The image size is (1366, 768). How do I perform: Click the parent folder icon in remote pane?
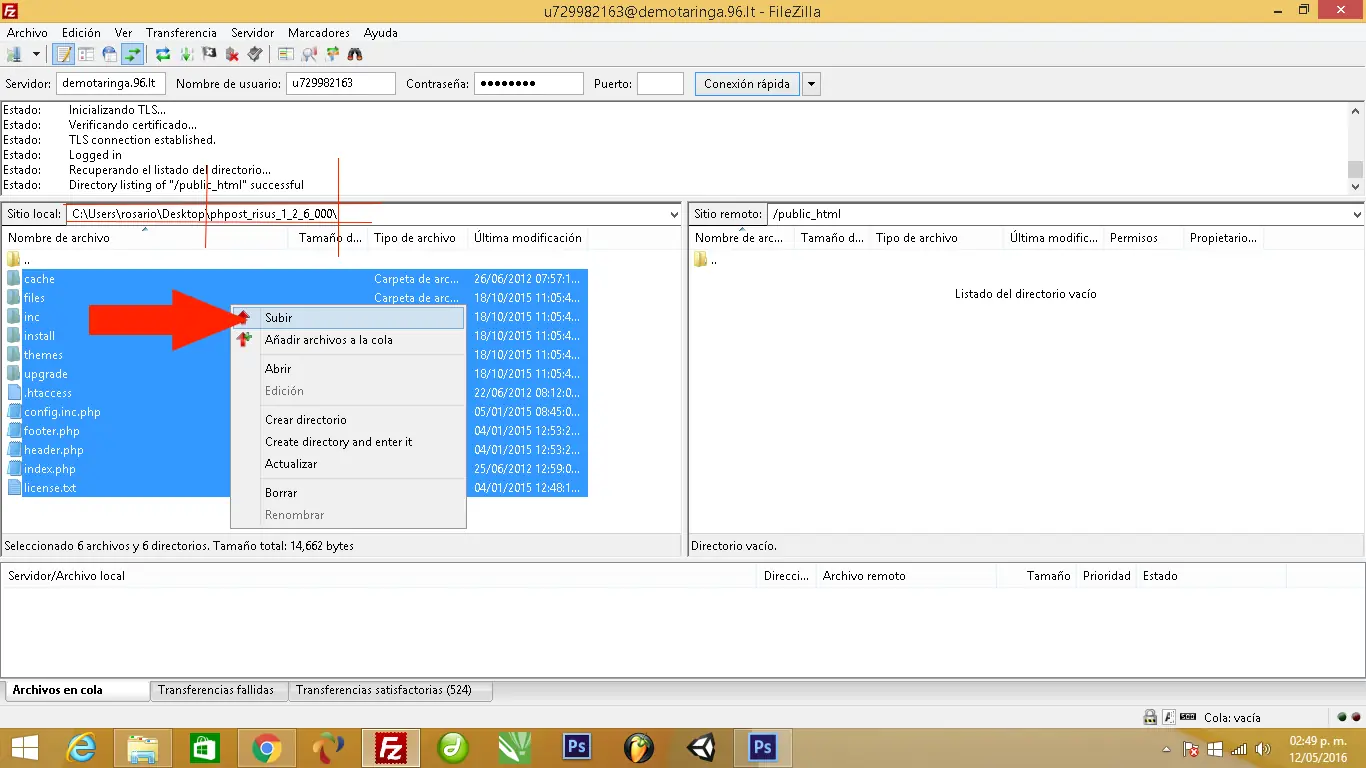point(700,260)
